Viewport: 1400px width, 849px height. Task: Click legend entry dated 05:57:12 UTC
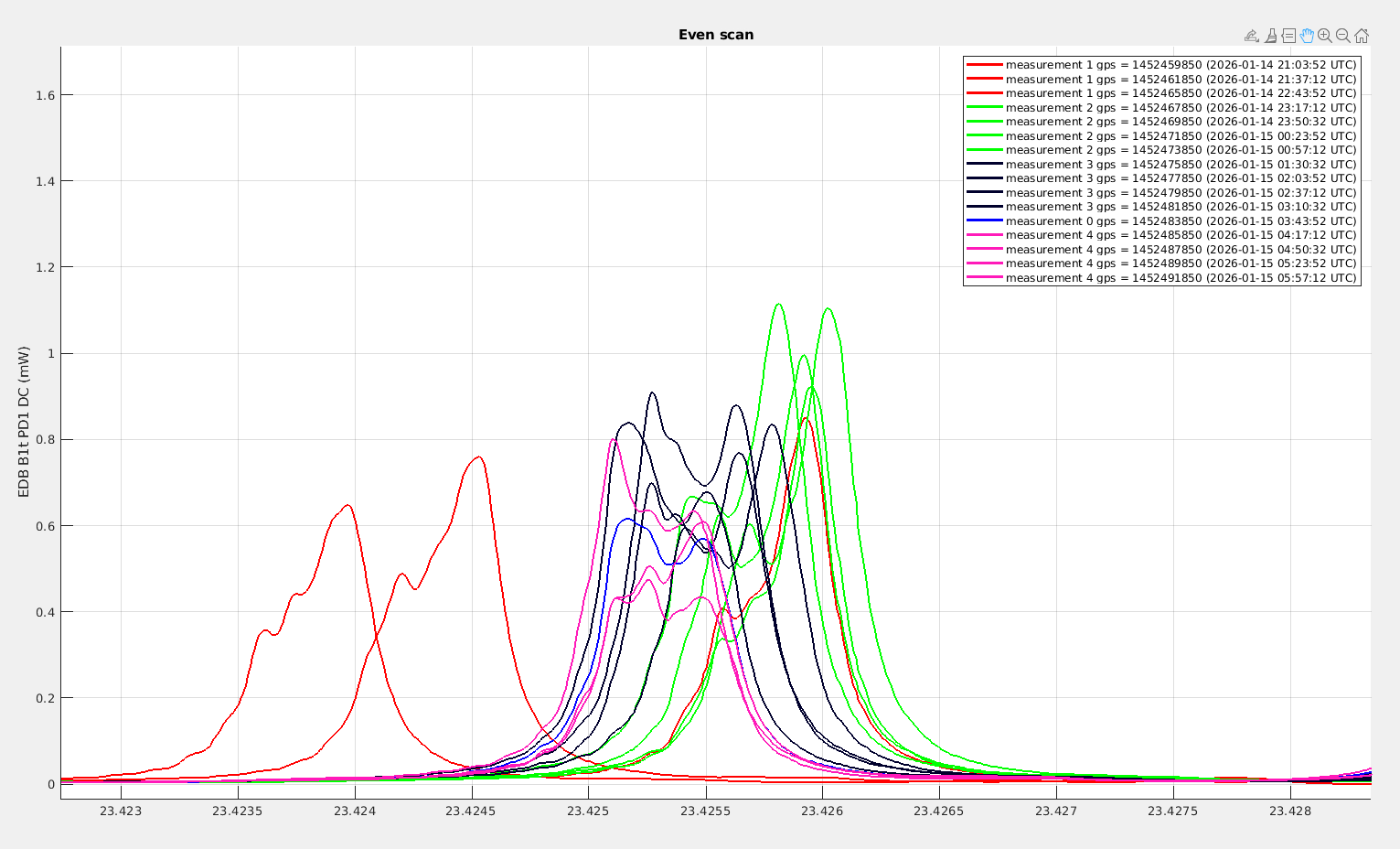[1181, 278]
